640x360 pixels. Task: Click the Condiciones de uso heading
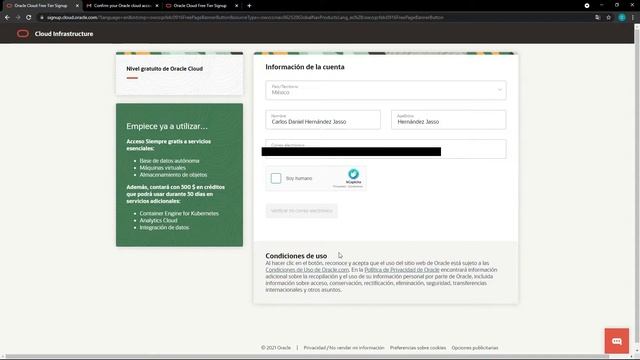pos(296,256)
